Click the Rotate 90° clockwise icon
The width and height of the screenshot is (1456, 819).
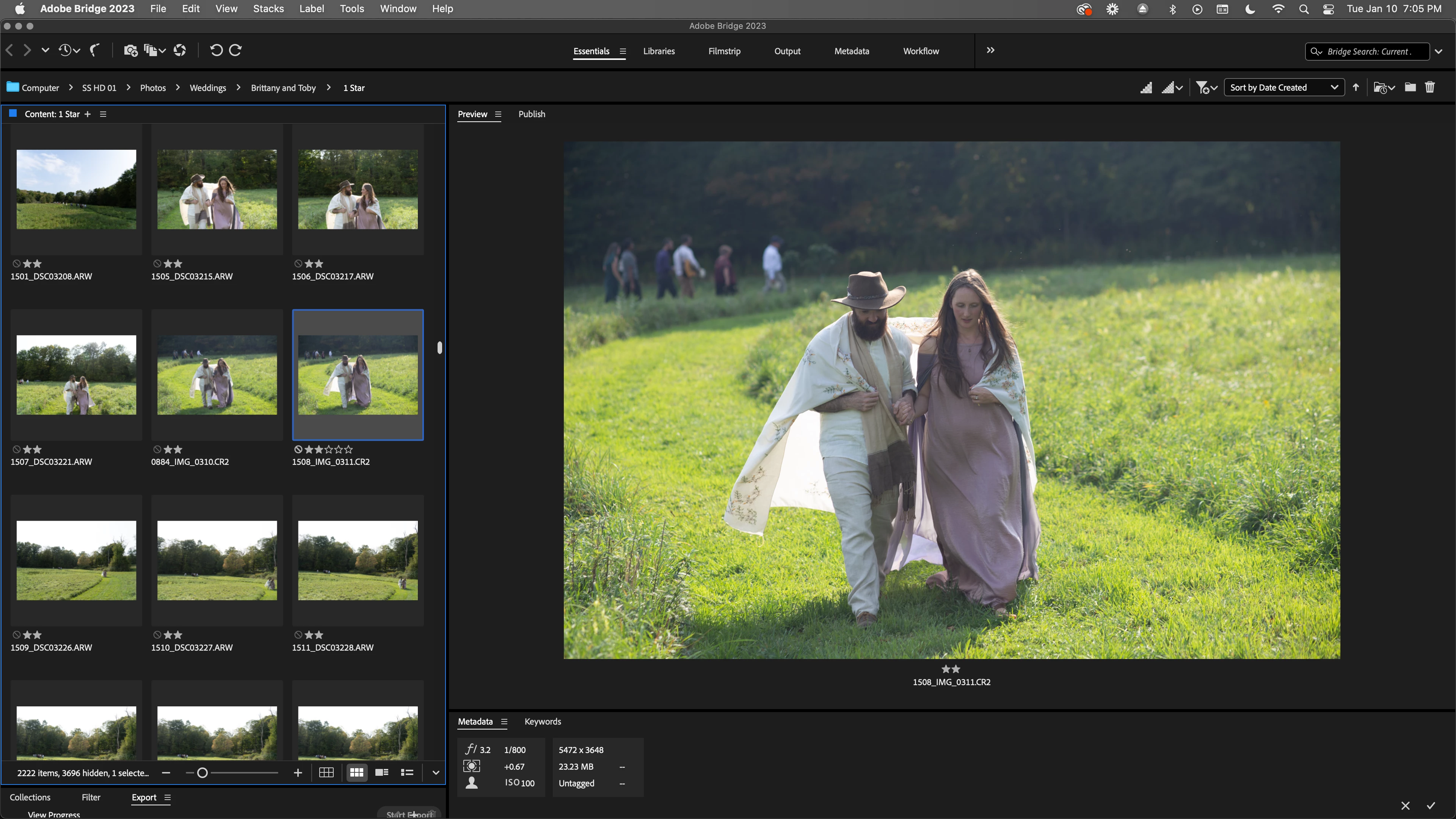[x=236, y=50]
